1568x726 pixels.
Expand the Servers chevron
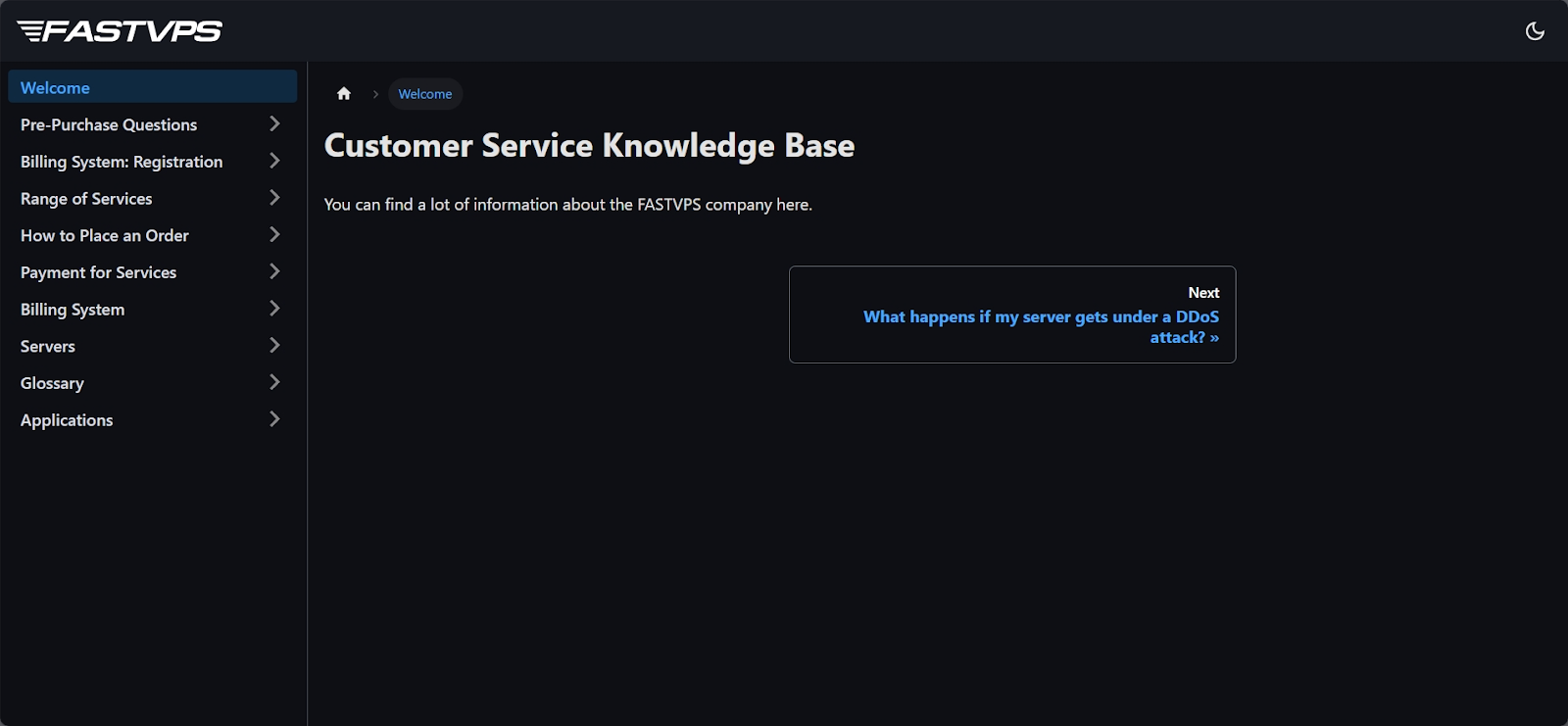click(274, 345)
